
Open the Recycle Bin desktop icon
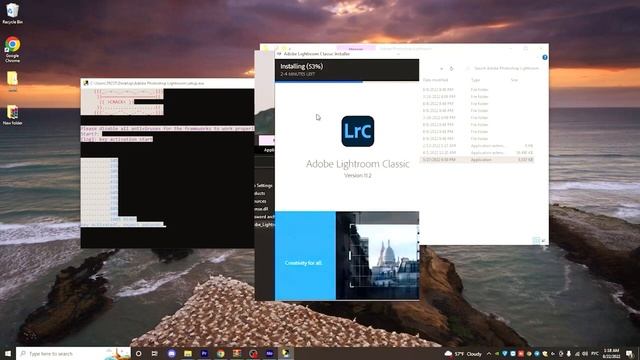point(12,13)
